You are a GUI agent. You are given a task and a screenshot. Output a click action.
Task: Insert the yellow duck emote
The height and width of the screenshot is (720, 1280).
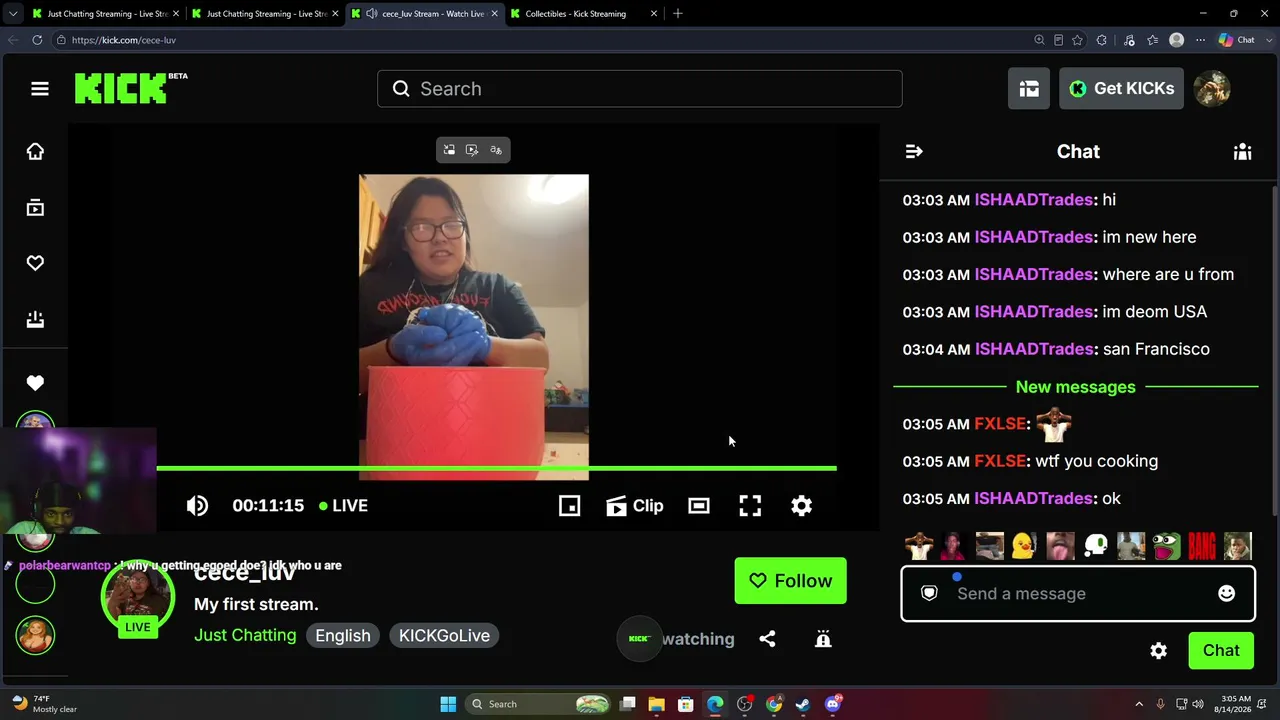(1023, 546)
